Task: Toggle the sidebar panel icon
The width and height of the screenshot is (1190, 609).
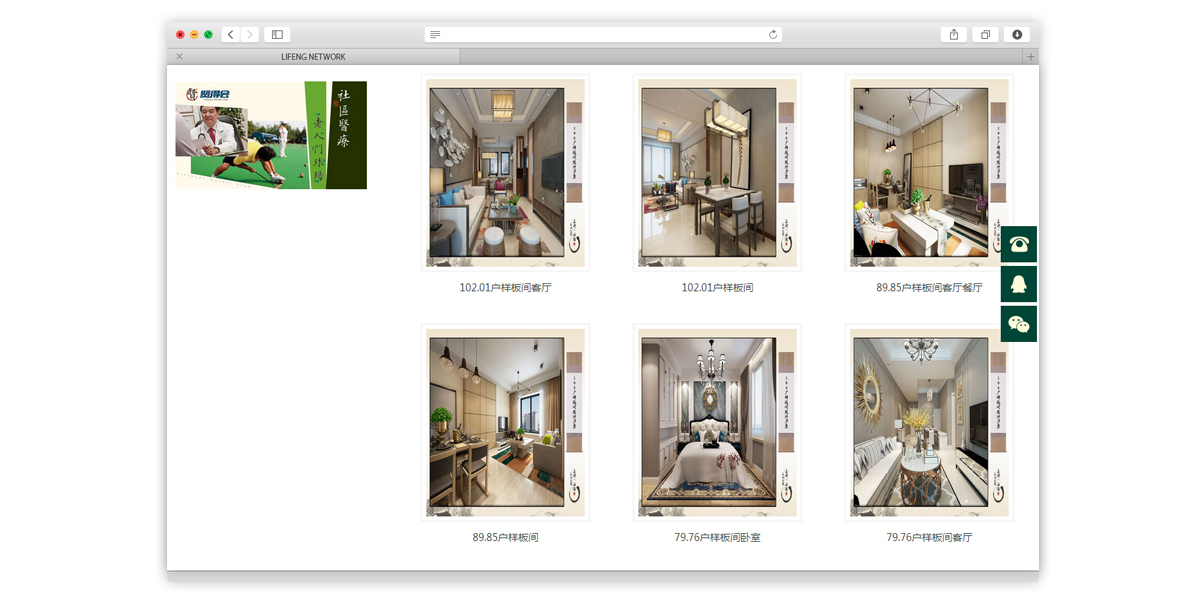Action: click(277, 34)
